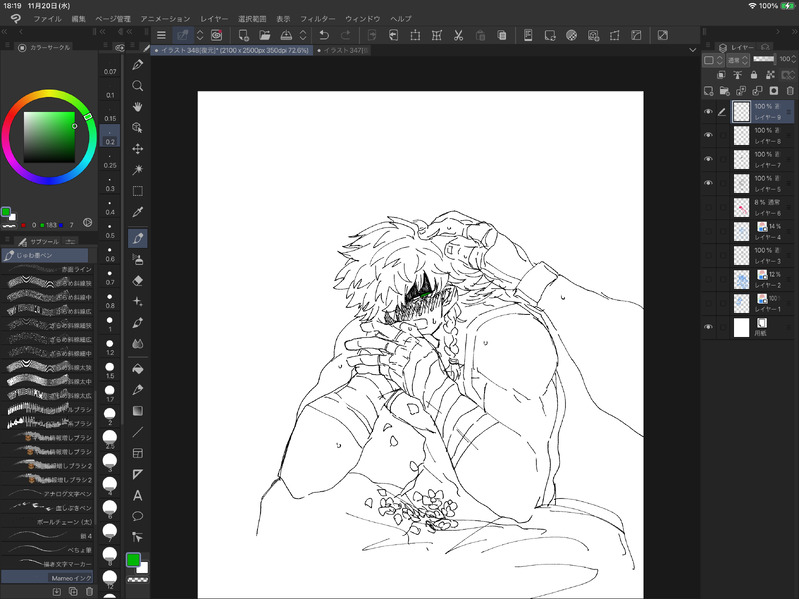
Task: Select the Fill bucket tool
Action: 138,369
